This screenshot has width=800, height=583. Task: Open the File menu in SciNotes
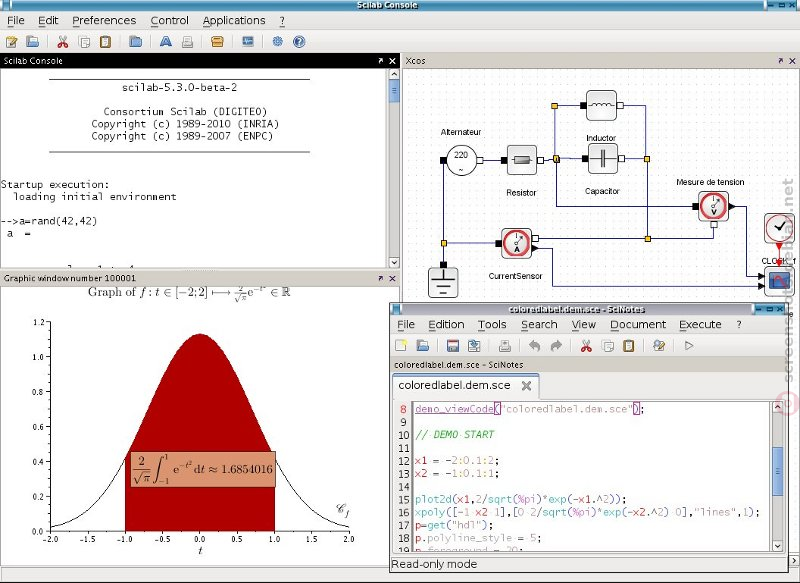[406, 324]
